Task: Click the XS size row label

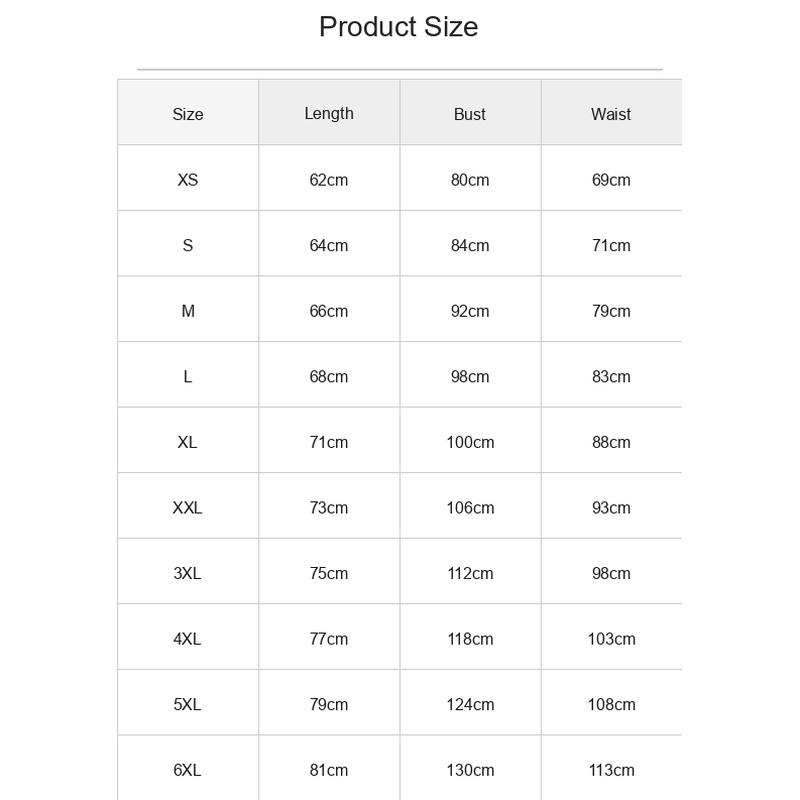Action: tap(188, 180)
